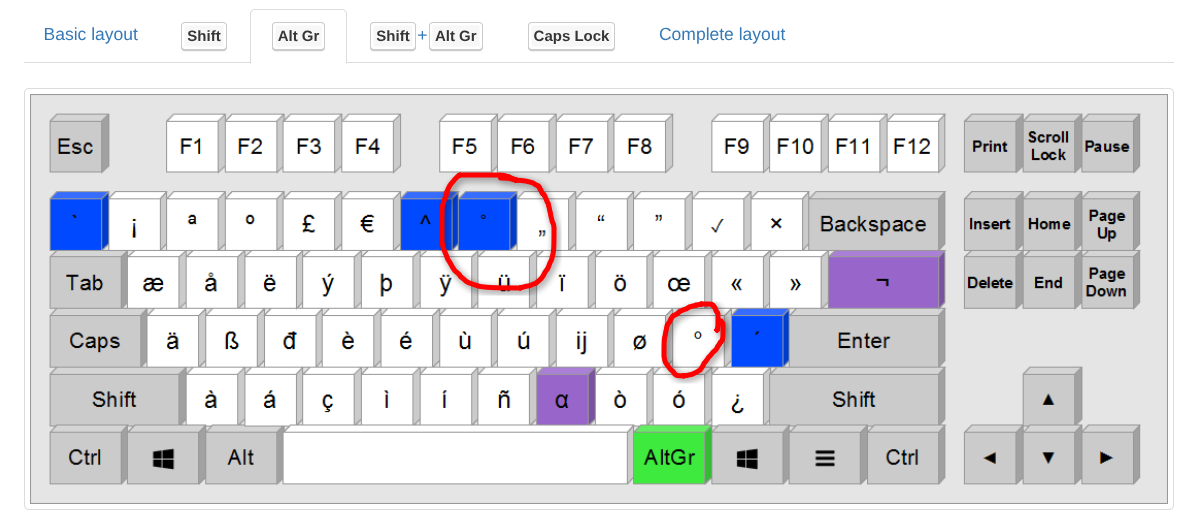Click the Backspace key
The height and width of the screenshot is (523, 1180).
(873, 225)
